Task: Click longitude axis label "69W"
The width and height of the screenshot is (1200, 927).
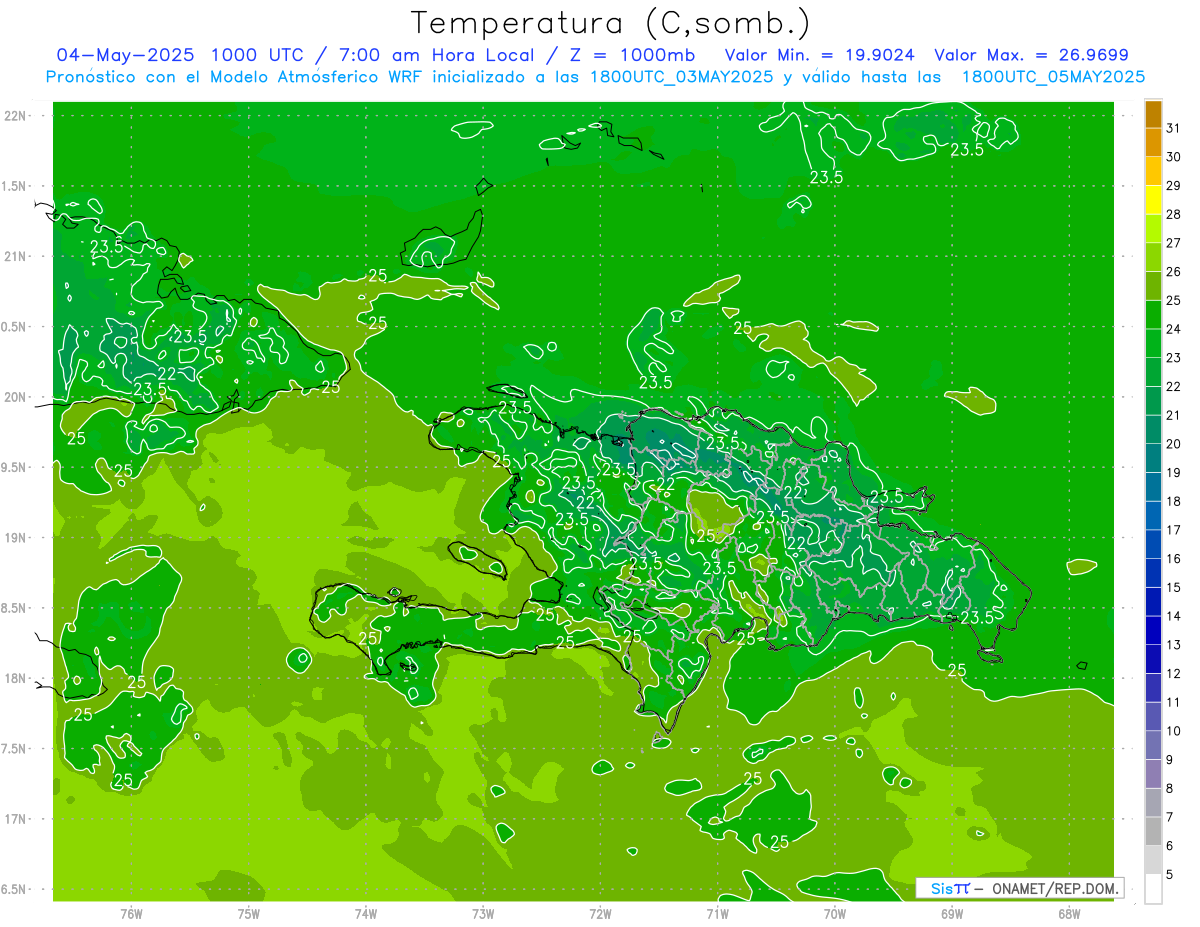Action: point(952,913)
